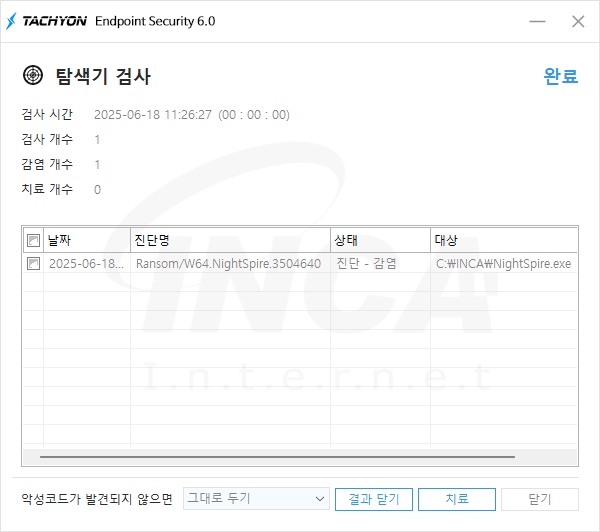Click the scan time 2025-06-18 11:26:27 value
Viewport: 600px width, 532px height.
(x=153, y=115)
